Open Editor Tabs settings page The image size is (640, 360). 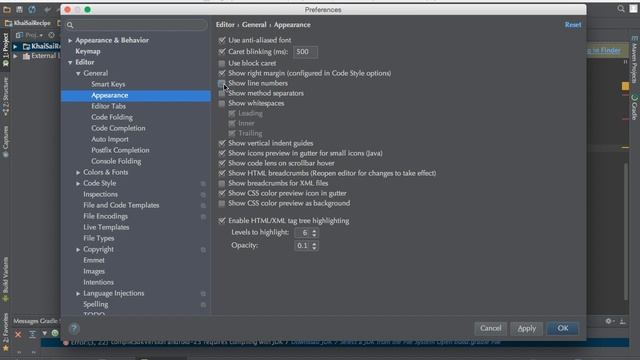[x=108, y=106]
